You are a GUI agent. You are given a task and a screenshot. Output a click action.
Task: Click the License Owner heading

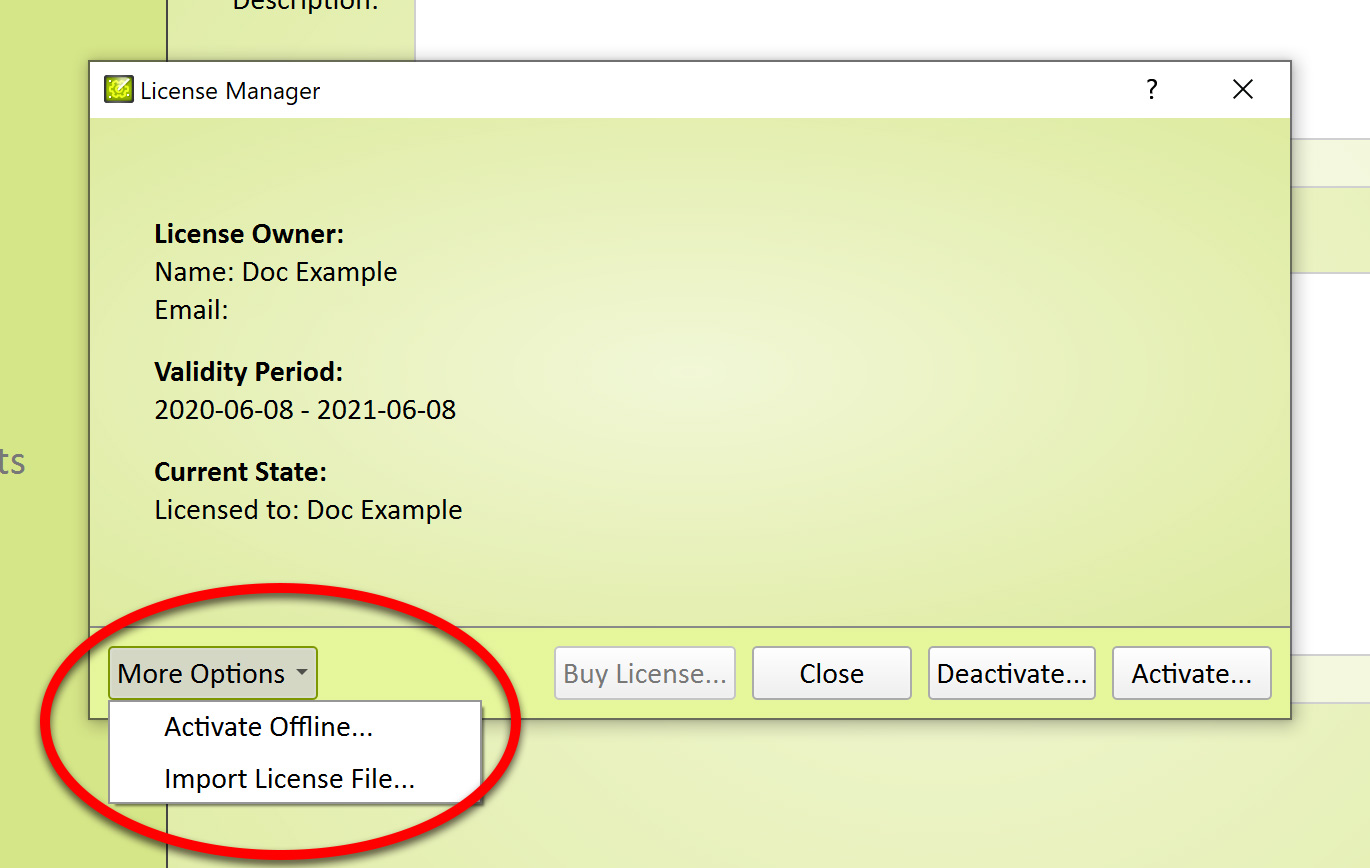pos(249,234)
